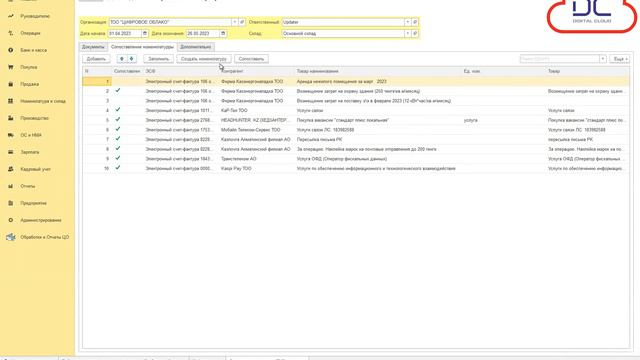This screenshot has height=360, width=640.
Task: Focus the table search input field
Action: pos(559,59)
